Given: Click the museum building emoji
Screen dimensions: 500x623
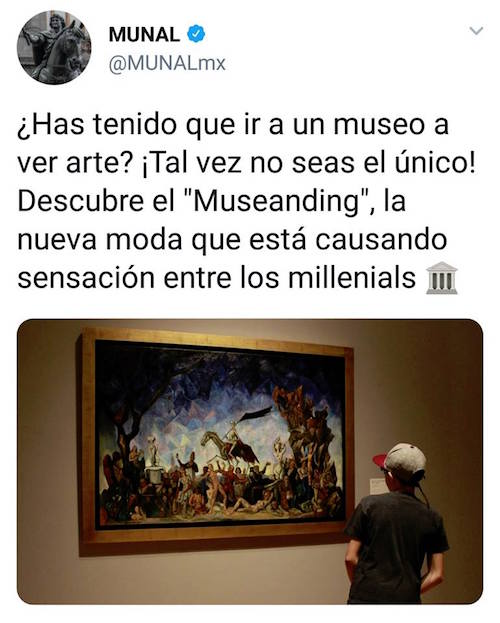Looking at the screenshot, I should pyautogui.click(x=442, y=278).
